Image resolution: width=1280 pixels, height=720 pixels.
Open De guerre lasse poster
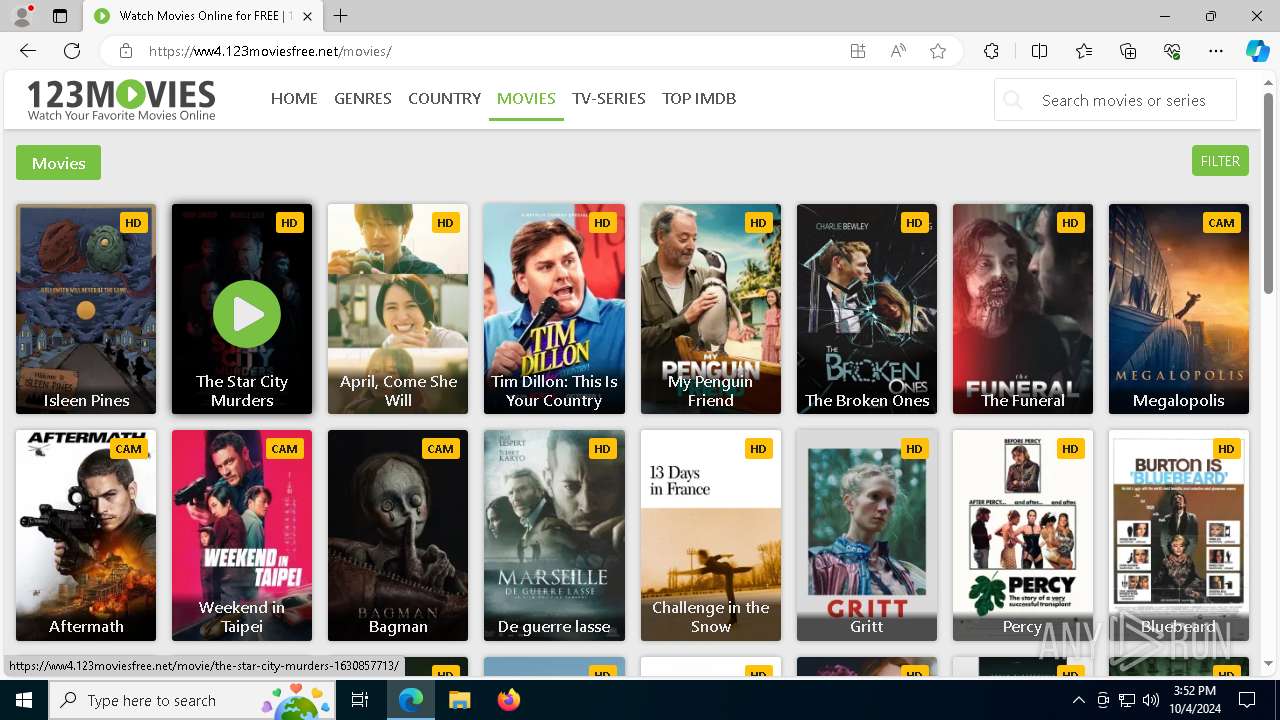pos(554,535)
